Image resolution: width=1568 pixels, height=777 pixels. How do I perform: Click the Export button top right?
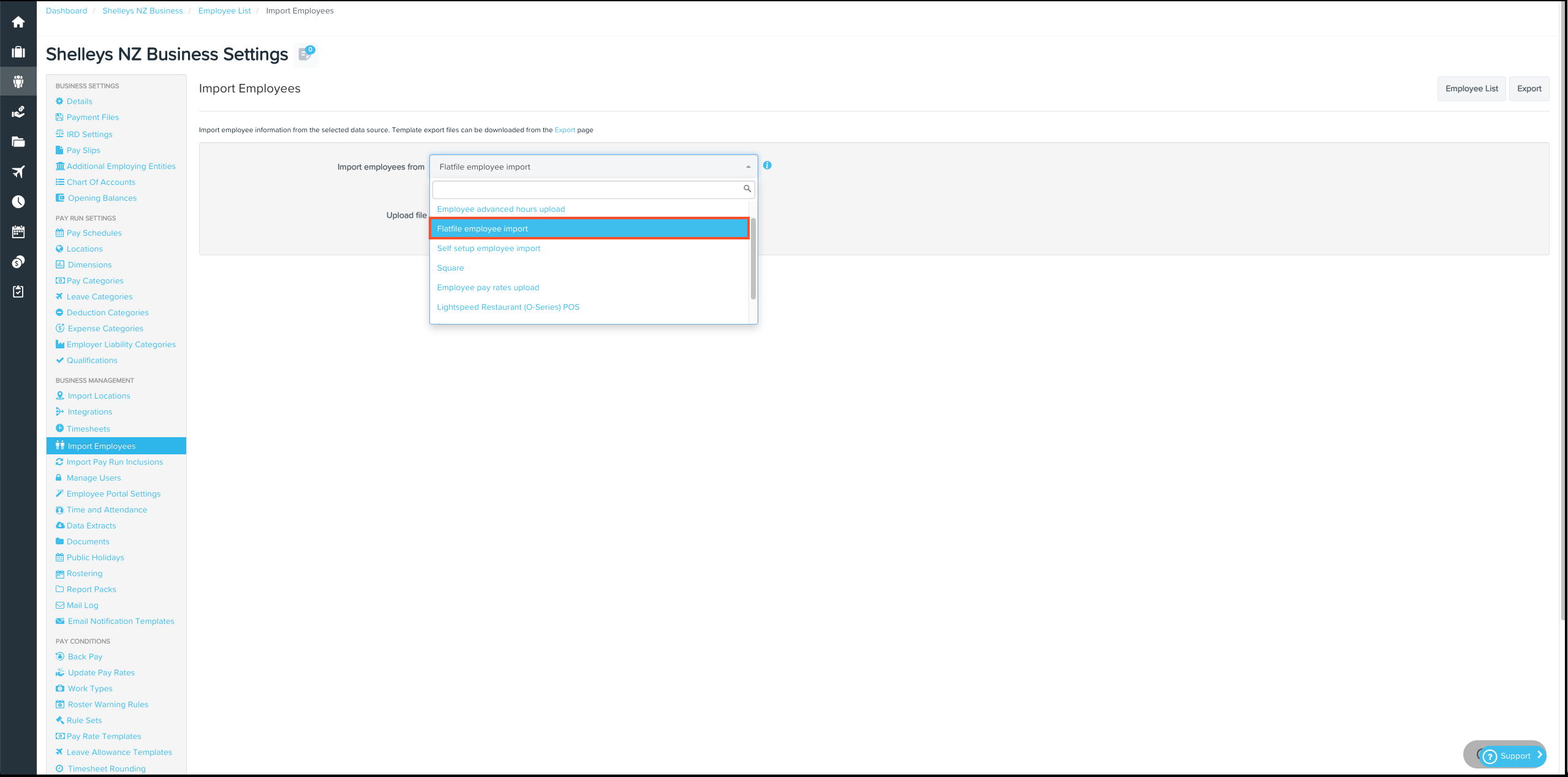tap(1529, 89)
